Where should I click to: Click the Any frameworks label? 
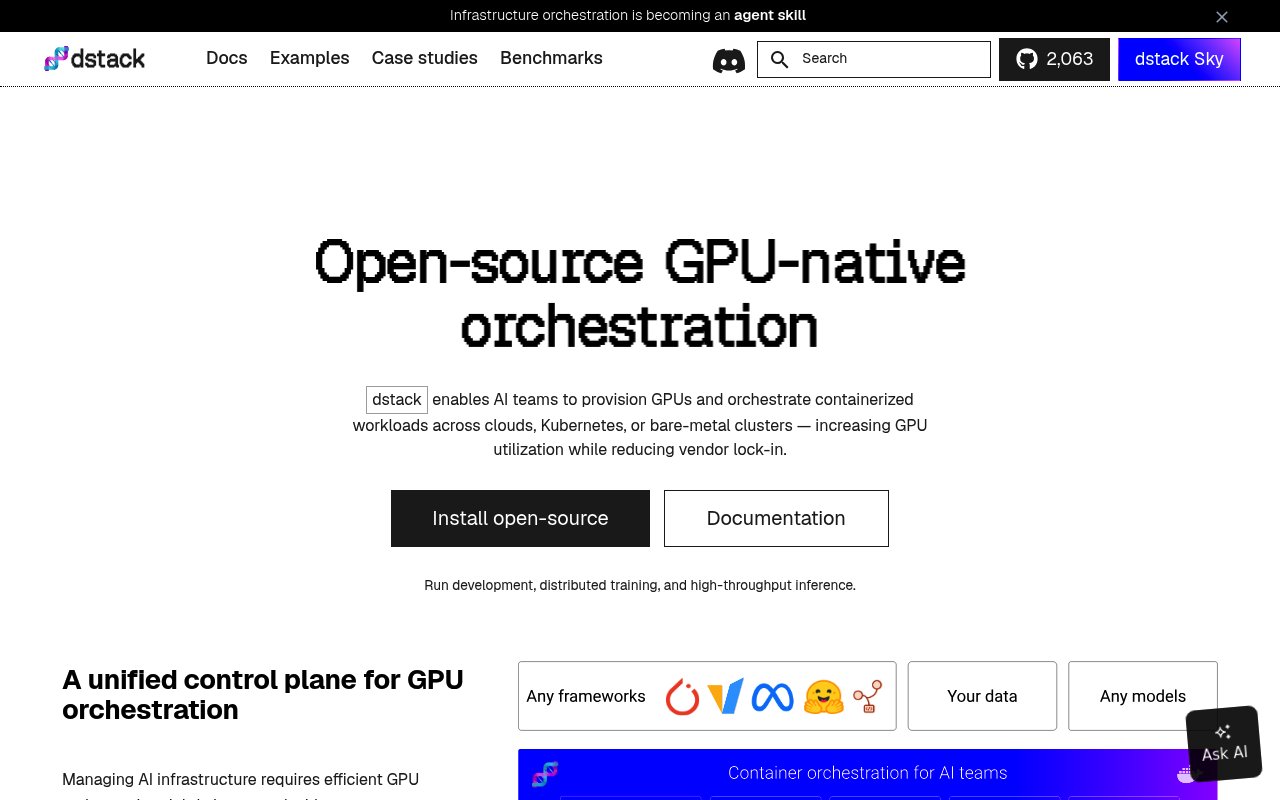pyautogui.click(x=586, y=696)
